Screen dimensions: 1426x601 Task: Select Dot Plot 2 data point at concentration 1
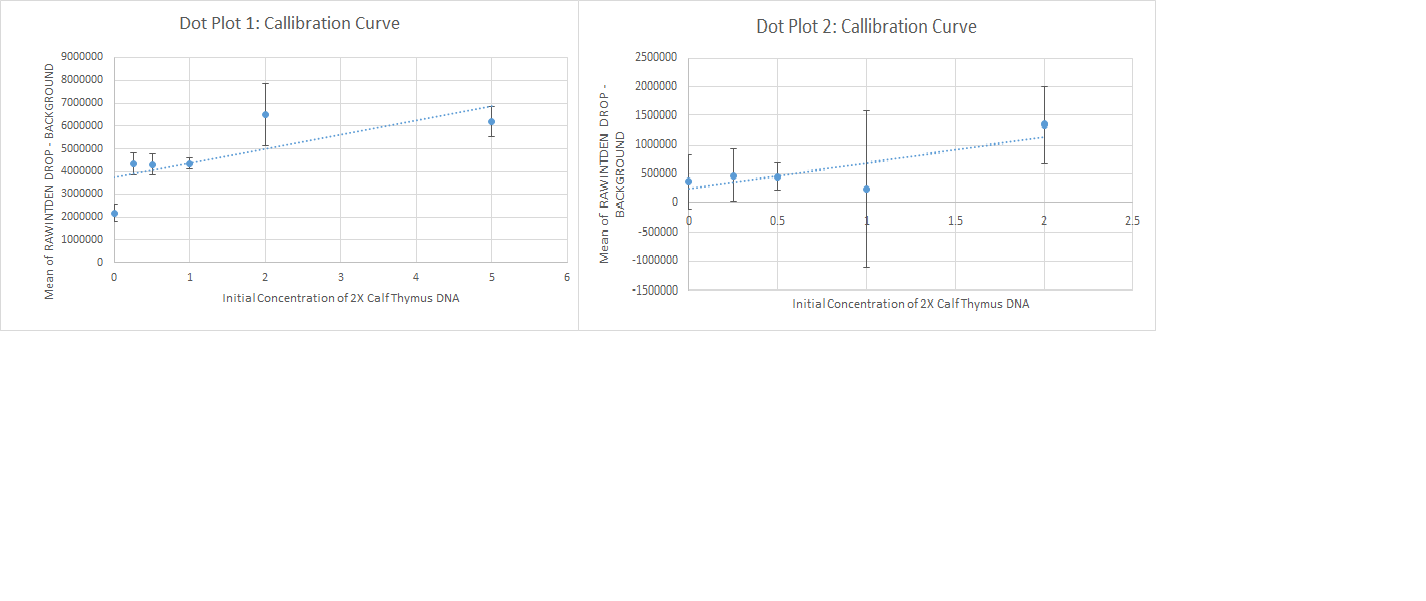(866, 189)
